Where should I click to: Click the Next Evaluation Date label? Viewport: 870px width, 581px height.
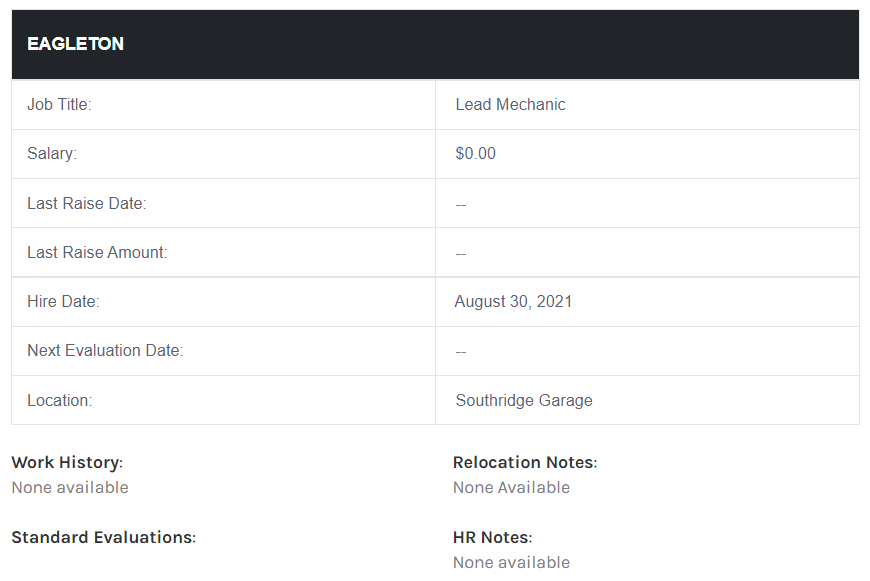tap(105, 350)
